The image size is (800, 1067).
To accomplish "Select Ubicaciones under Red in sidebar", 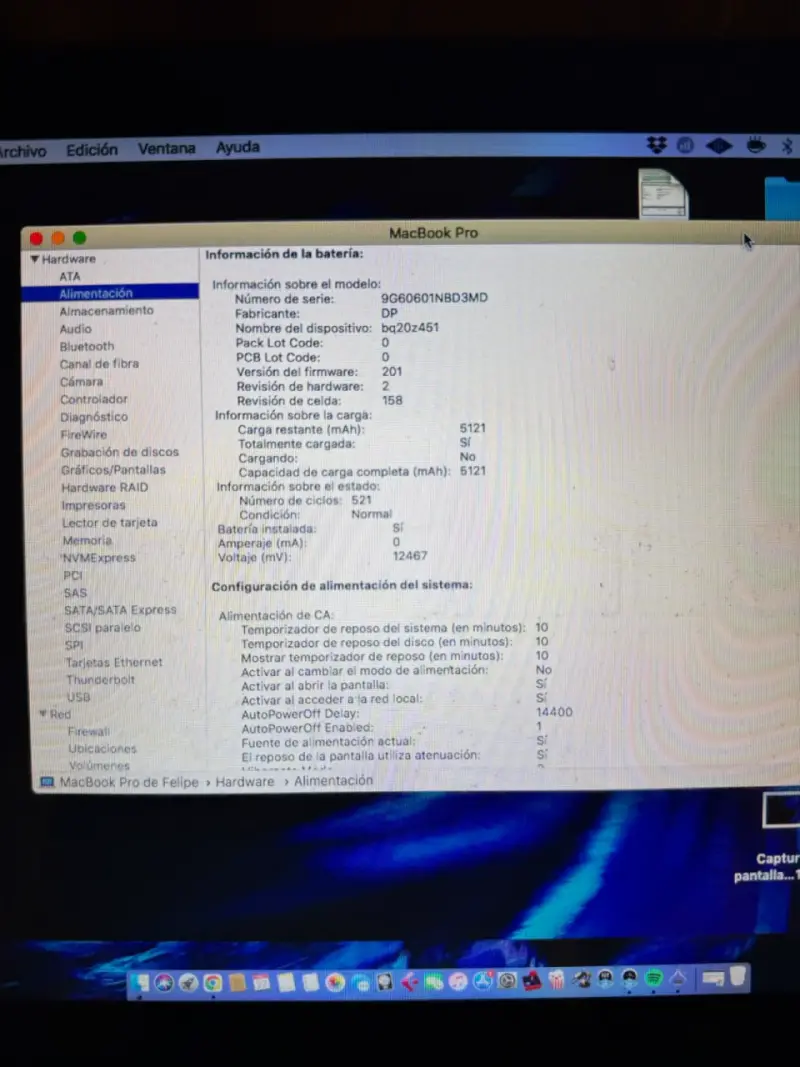I will click(x=103, y=749).
